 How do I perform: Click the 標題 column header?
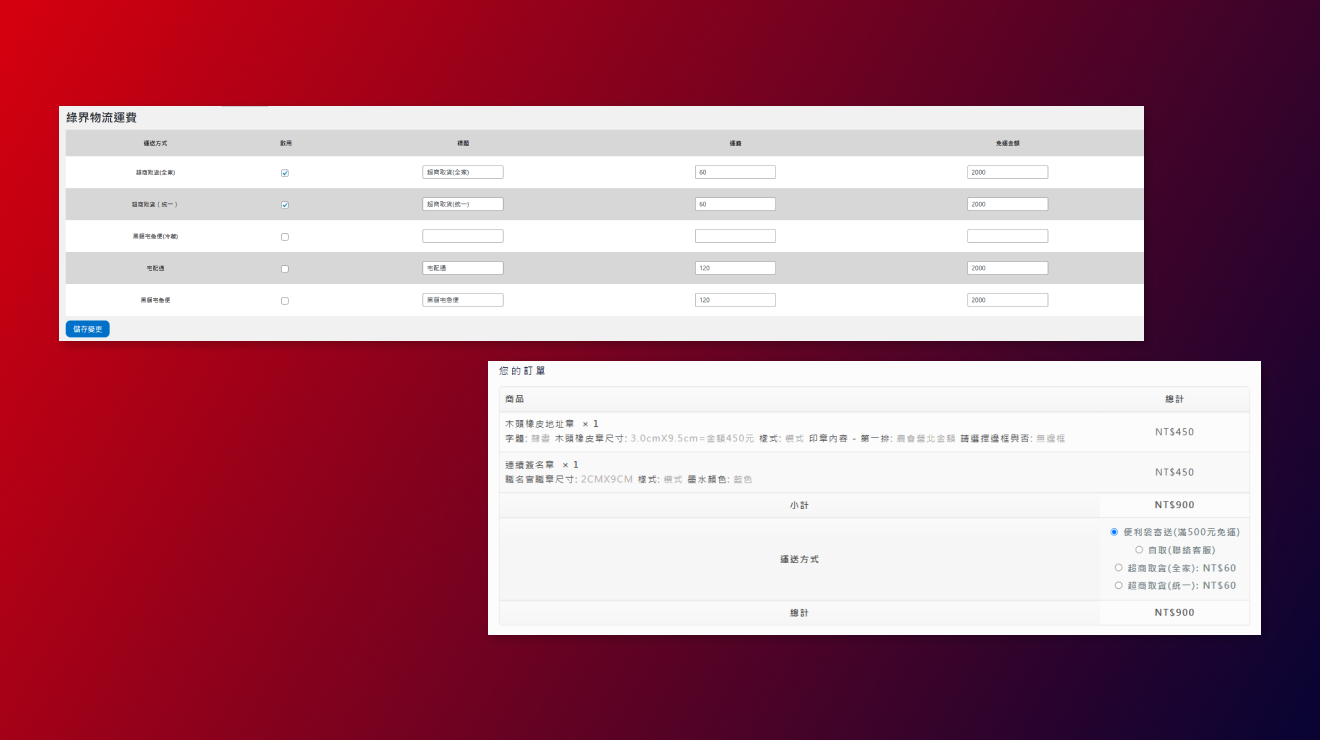click(x=463, y=144)
